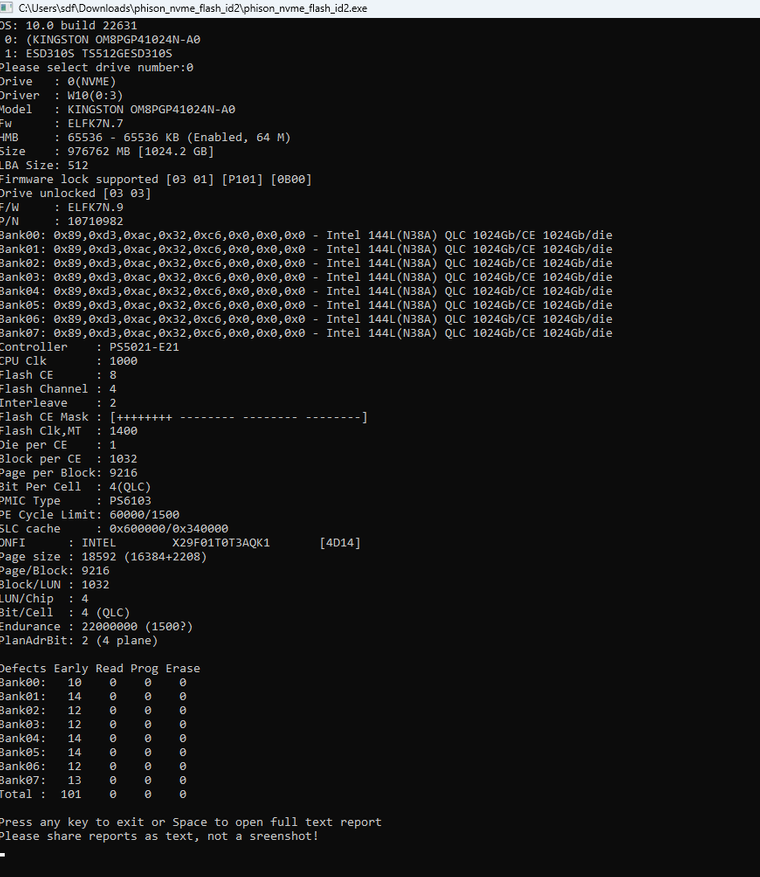The width and height of the screenshot is (760, 877).
Task: Click the Bank01 flash ID line
Action: [306, 249]
